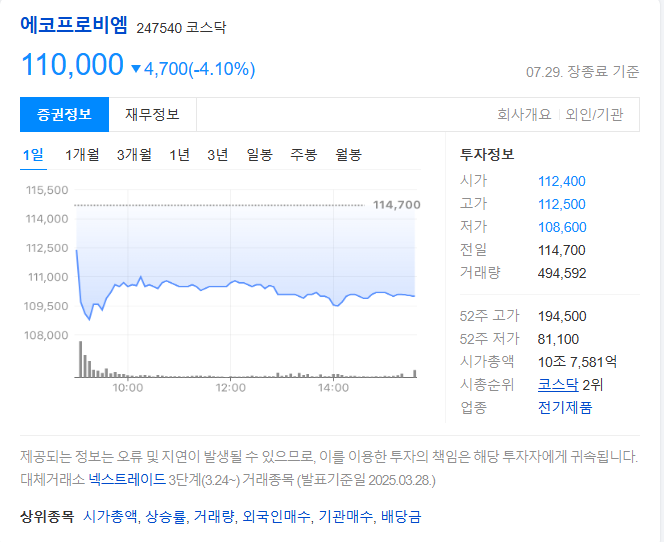Open the 에코프로비엠 stock title link
Image resolution: width=664 pixels, height=542 pixels.
tap(74, 25)
